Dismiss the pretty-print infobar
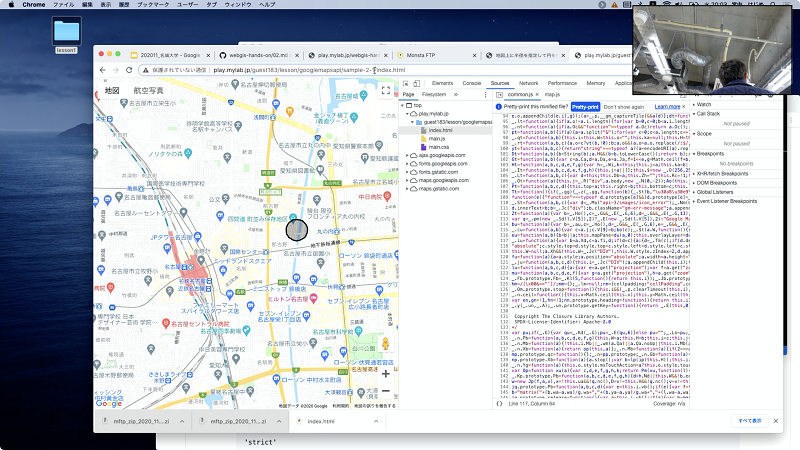The image size is (800, 450). [684, 107]
